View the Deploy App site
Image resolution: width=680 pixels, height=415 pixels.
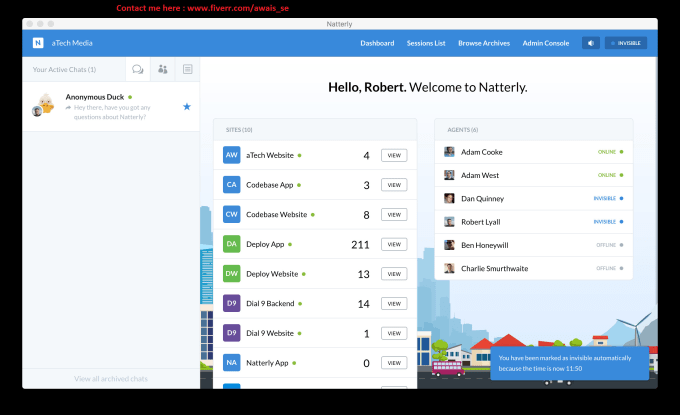pos(394,244)
